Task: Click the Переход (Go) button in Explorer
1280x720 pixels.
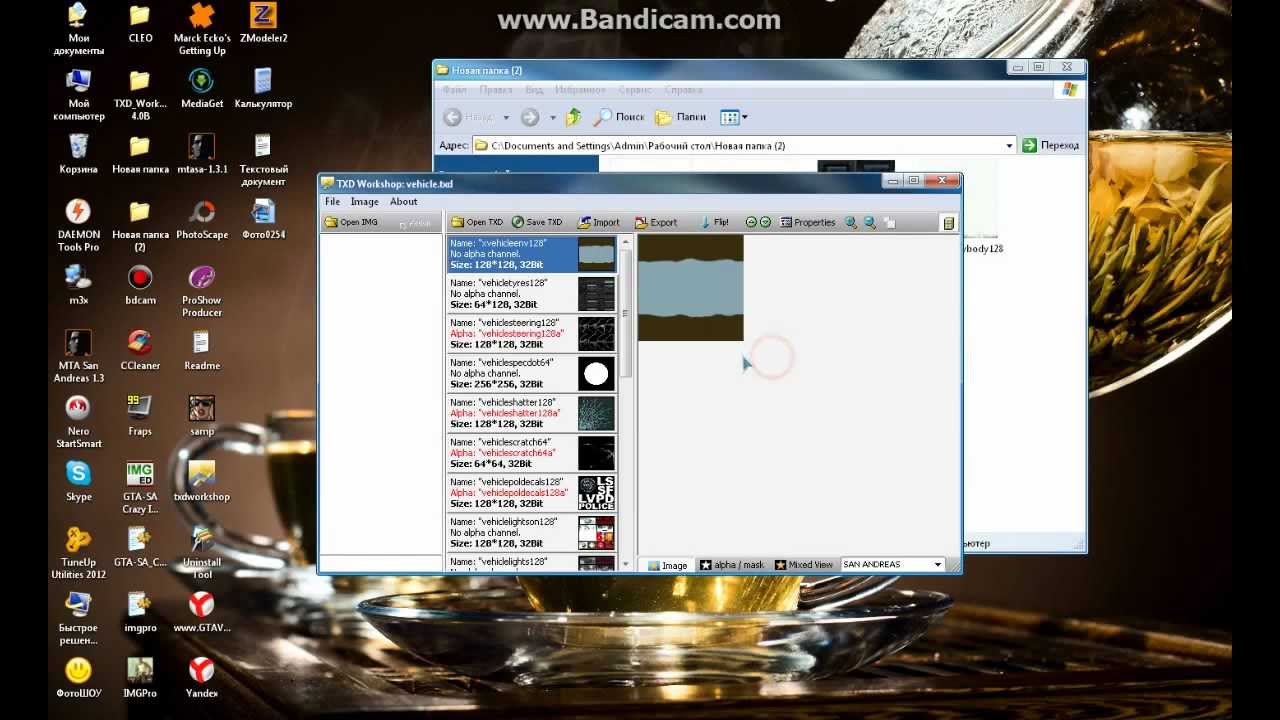Action: coord(1051,145)
